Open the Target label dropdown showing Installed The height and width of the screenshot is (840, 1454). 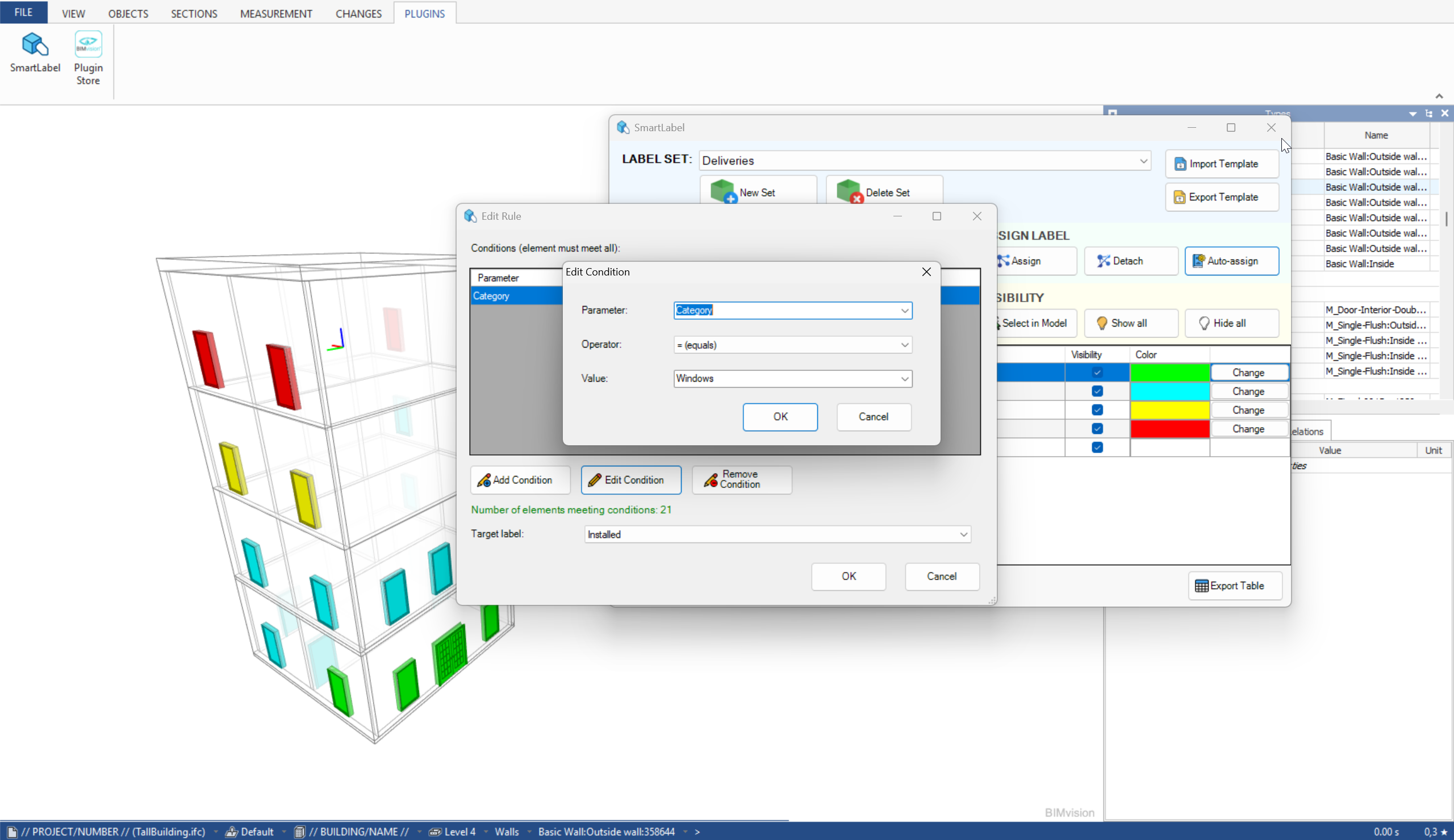[x=778, y=534]
